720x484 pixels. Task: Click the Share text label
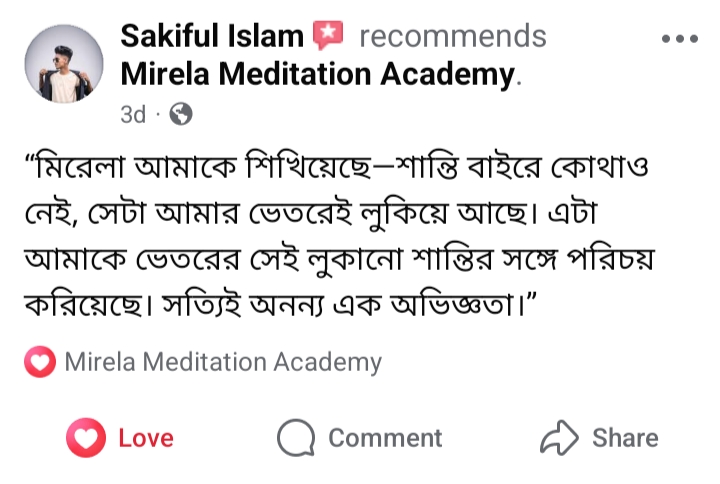(625, 438)
